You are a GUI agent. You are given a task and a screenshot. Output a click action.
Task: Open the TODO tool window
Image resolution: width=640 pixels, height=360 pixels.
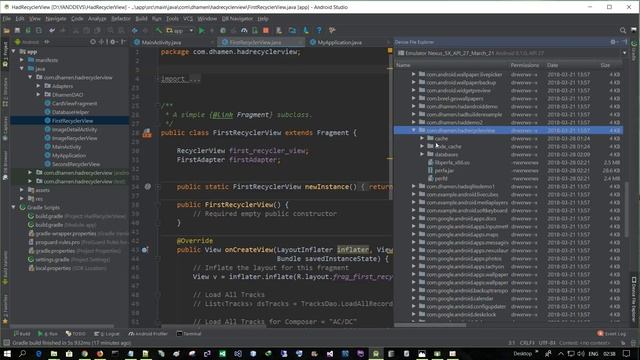pos(76,333)
